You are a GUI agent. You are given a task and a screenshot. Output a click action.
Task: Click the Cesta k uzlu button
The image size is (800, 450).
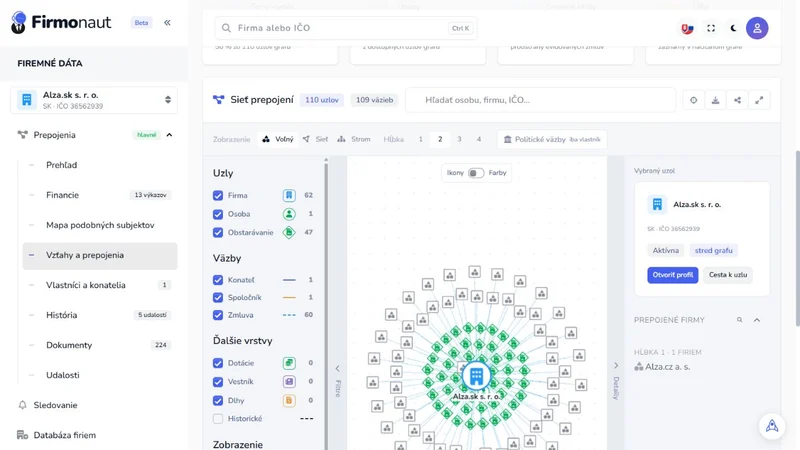click(x=728, y=275)
